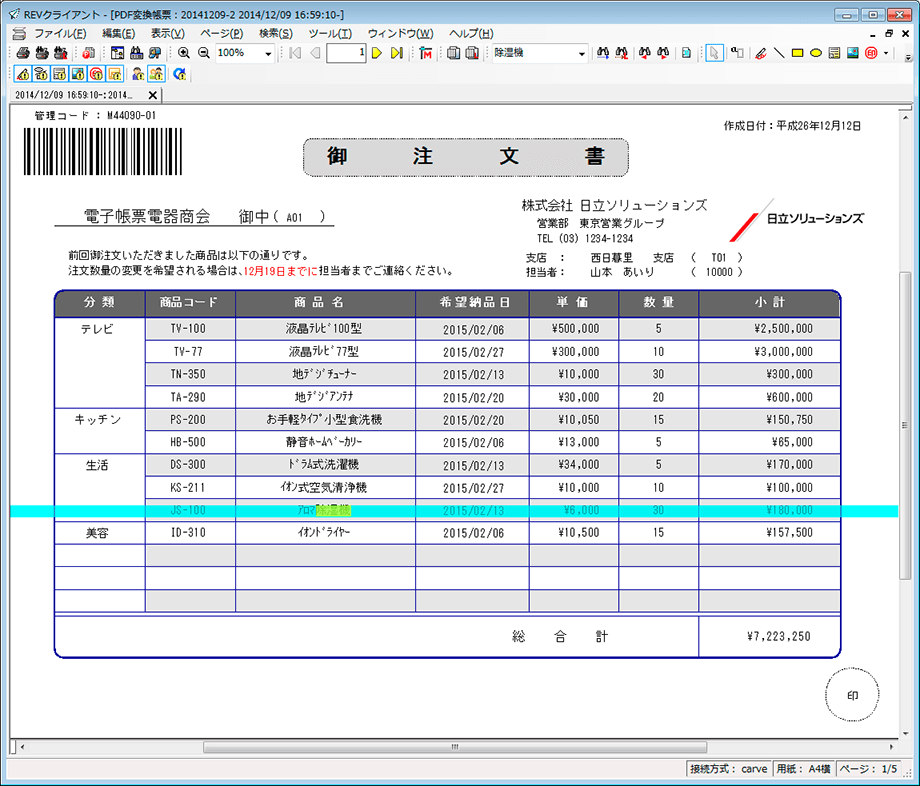Click the page number input field
The width and height of the screenshot is (920, 786).
point(346,53)
